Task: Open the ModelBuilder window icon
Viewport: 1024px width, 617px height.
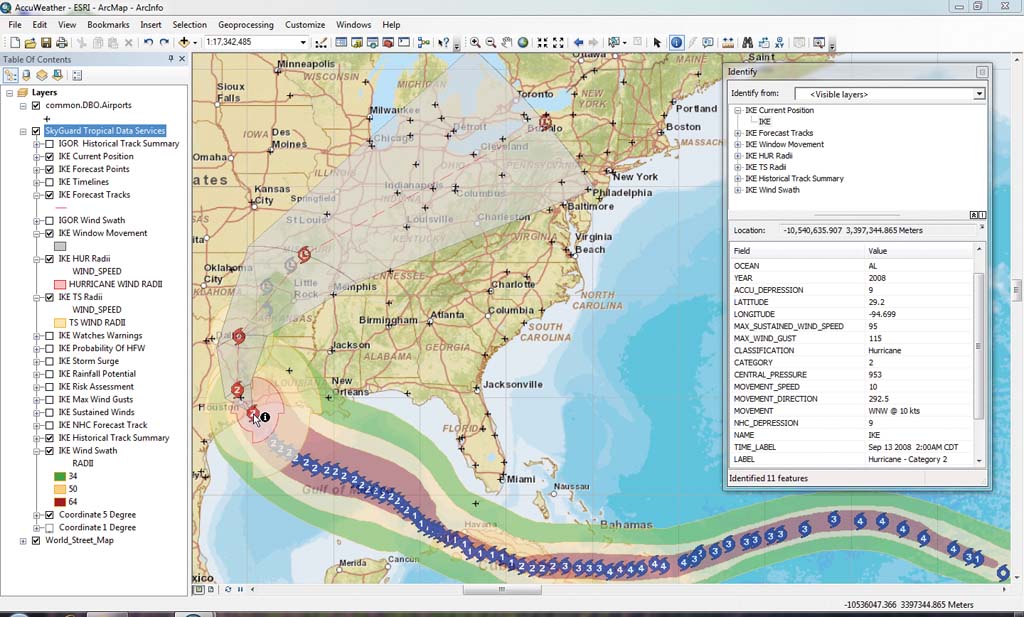Action: 423,42
